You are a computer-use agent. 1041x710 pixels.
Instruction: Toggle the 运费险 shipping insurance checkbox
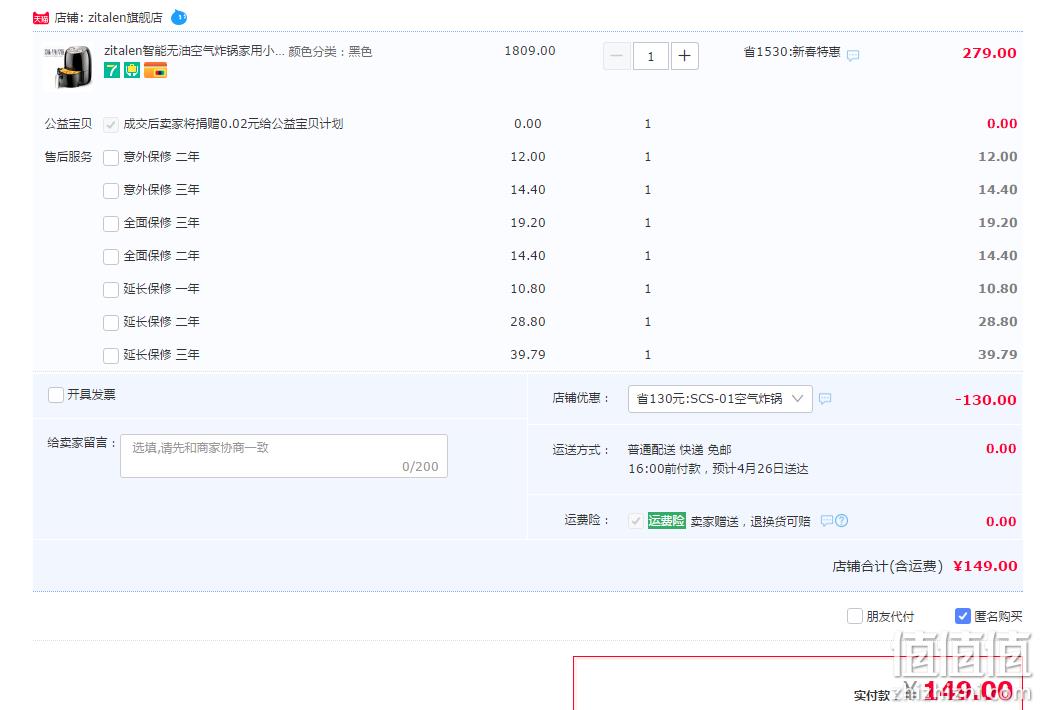[x=635, y=521]
